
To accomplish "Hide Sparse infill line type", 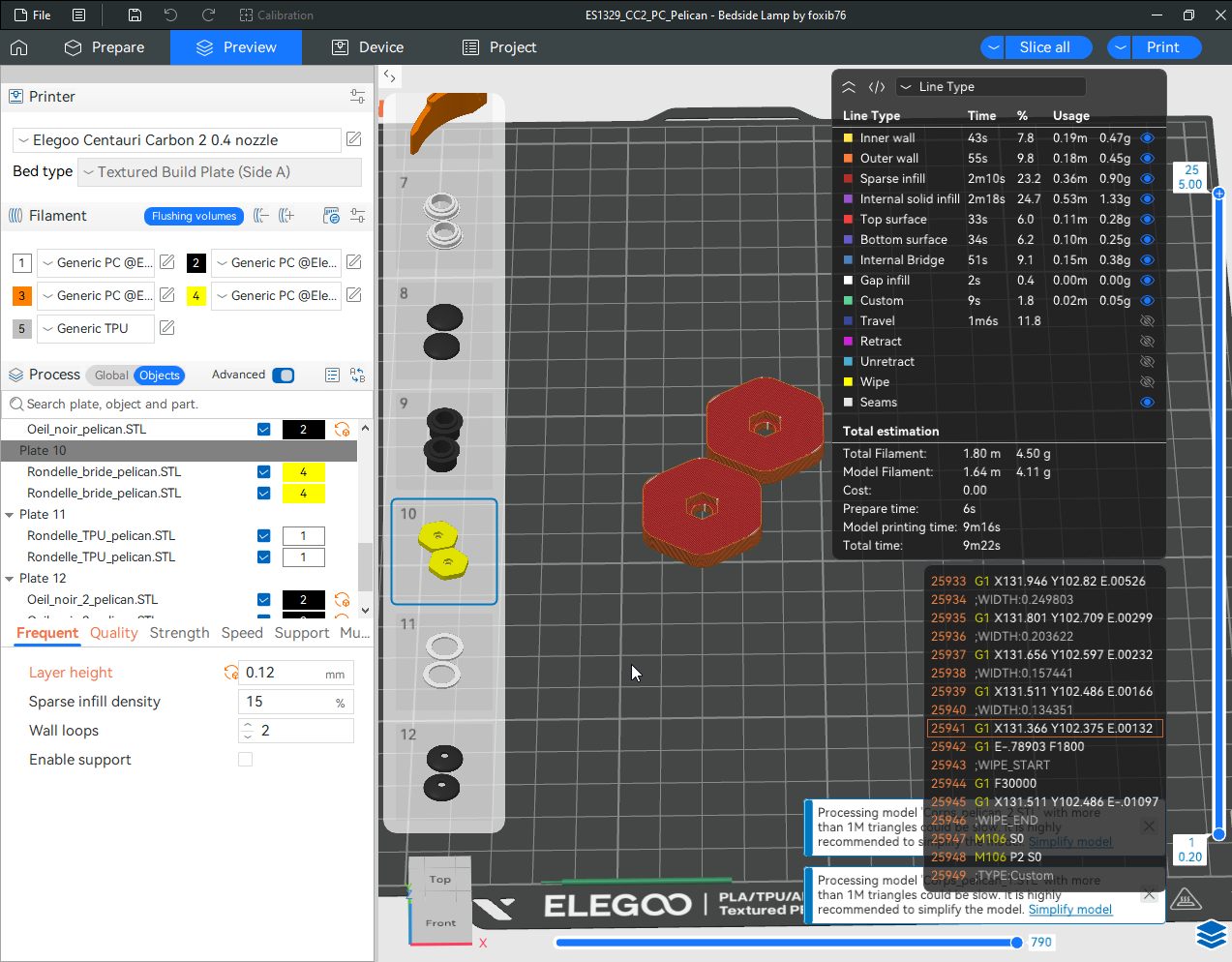I will point(1147,179).
